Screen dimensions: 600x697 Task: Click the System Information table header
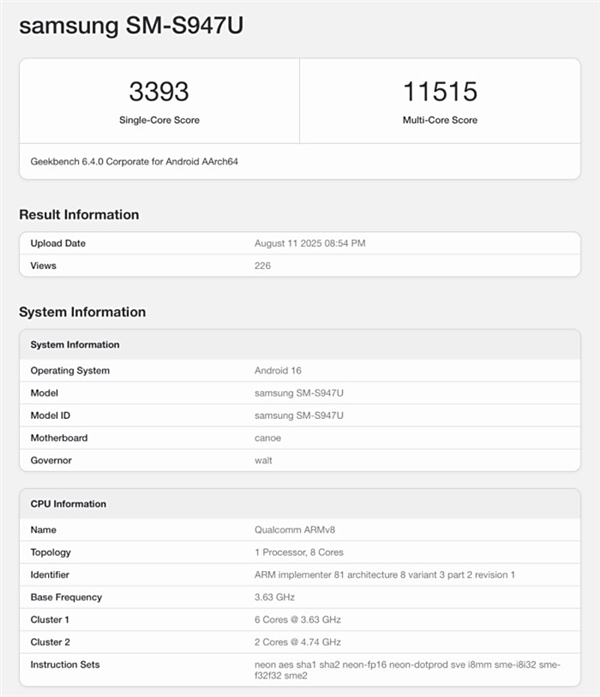coord(75,345)
